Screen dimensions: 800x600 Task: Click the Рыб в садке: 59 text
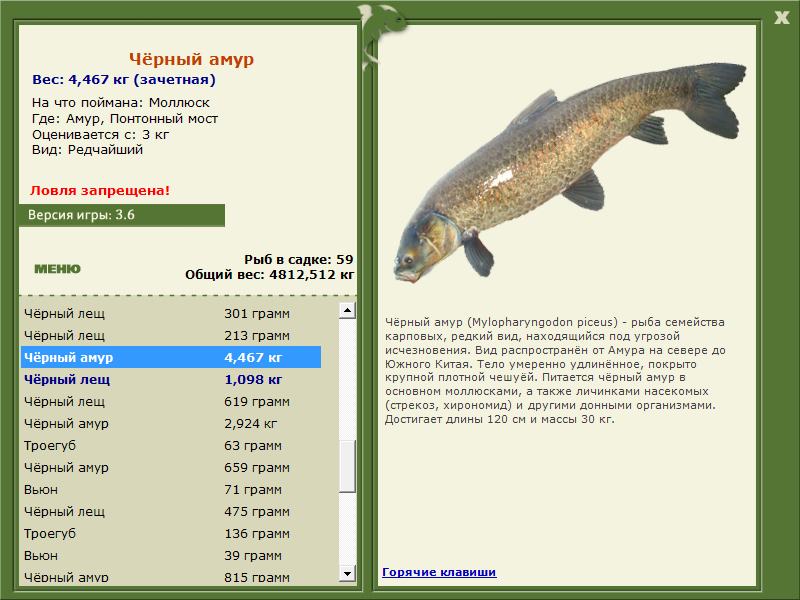pyautogui.click(x=298, y=259)
